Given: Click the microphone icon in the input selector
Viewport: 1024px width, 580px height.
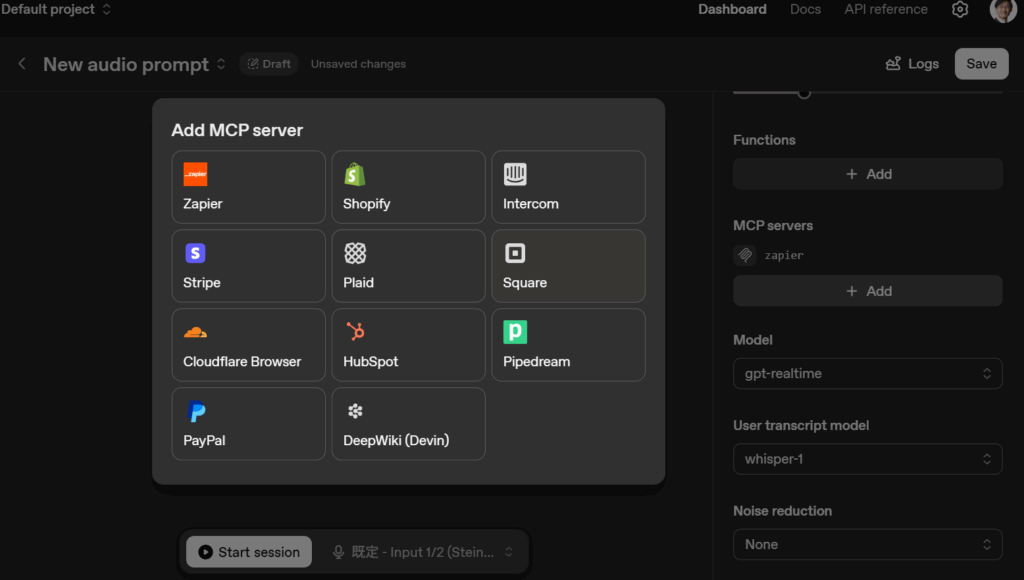Looking at the screenshot, I should (x=338, y=552).
